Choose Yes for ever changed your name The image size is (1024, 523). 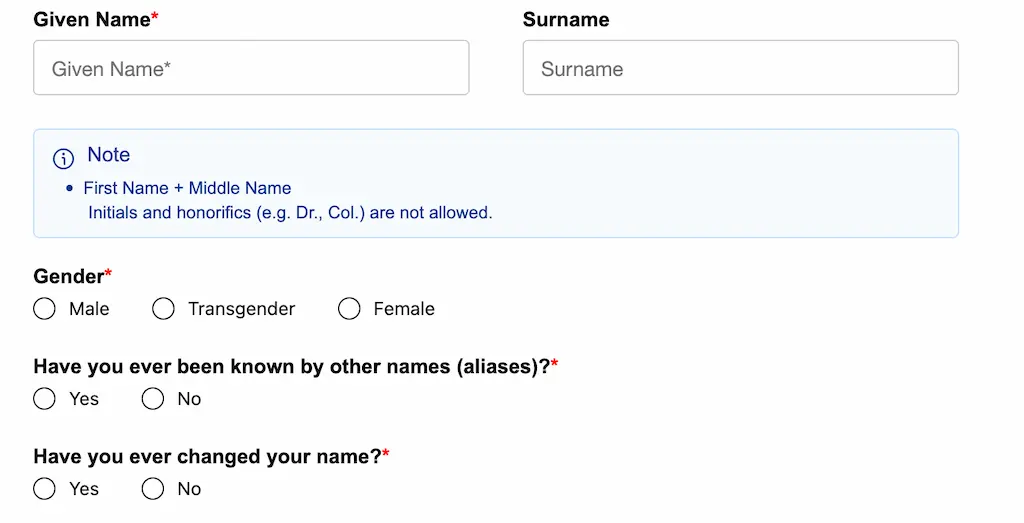(x=44, y=489)
